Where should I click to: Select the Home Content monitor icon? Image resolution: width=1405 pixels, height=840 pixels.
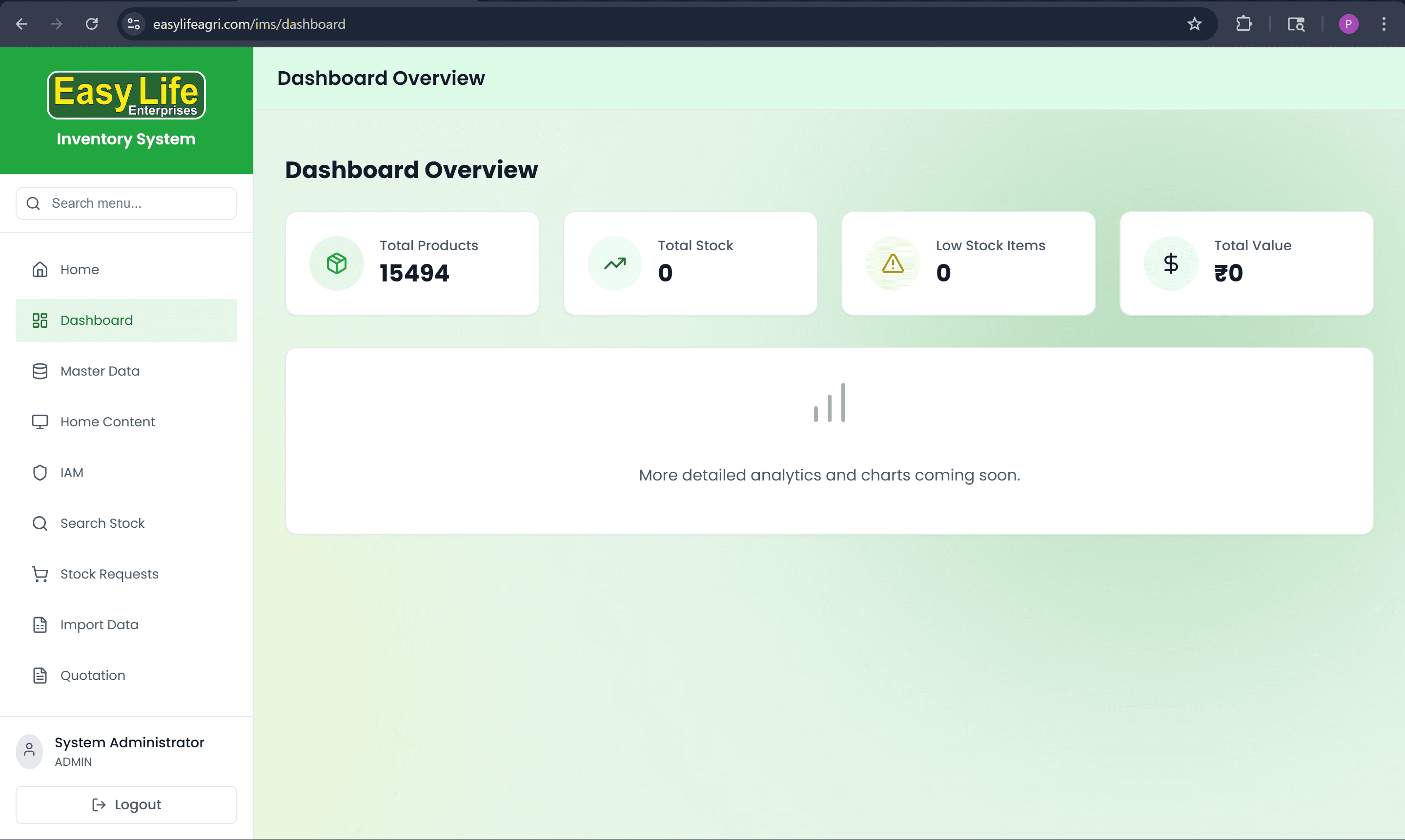click(40, 421)
